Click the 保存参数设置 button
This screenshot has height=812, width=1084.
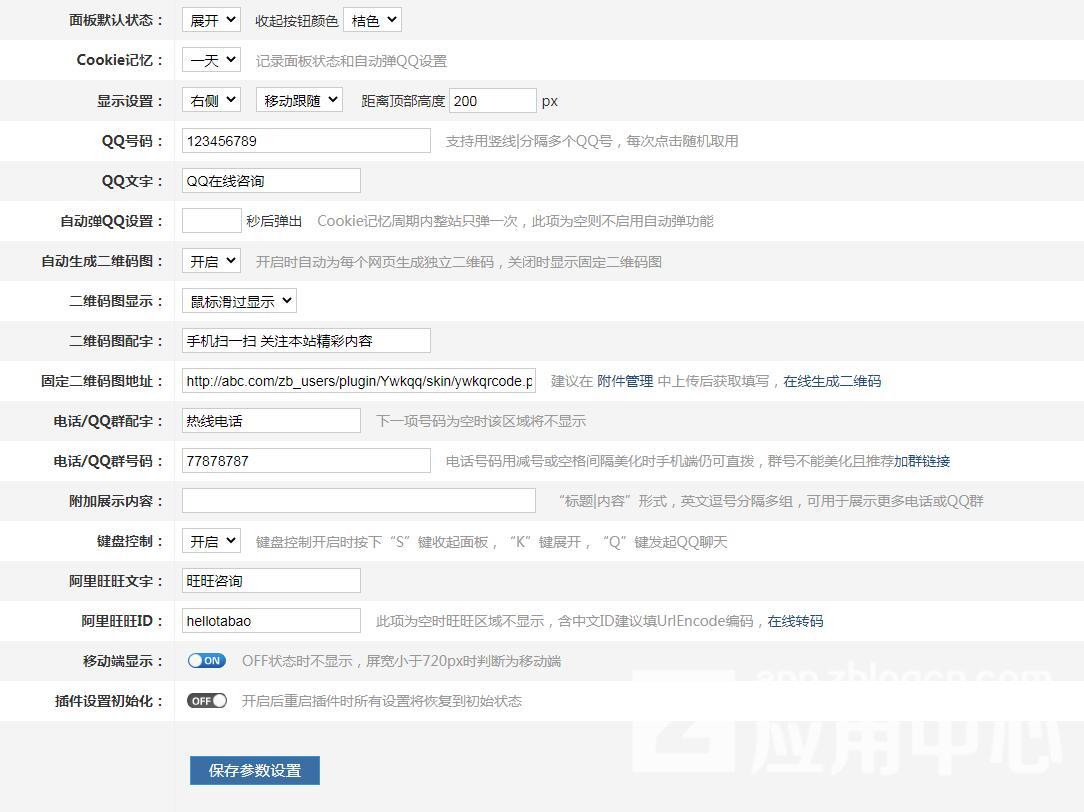coord(255,770)
